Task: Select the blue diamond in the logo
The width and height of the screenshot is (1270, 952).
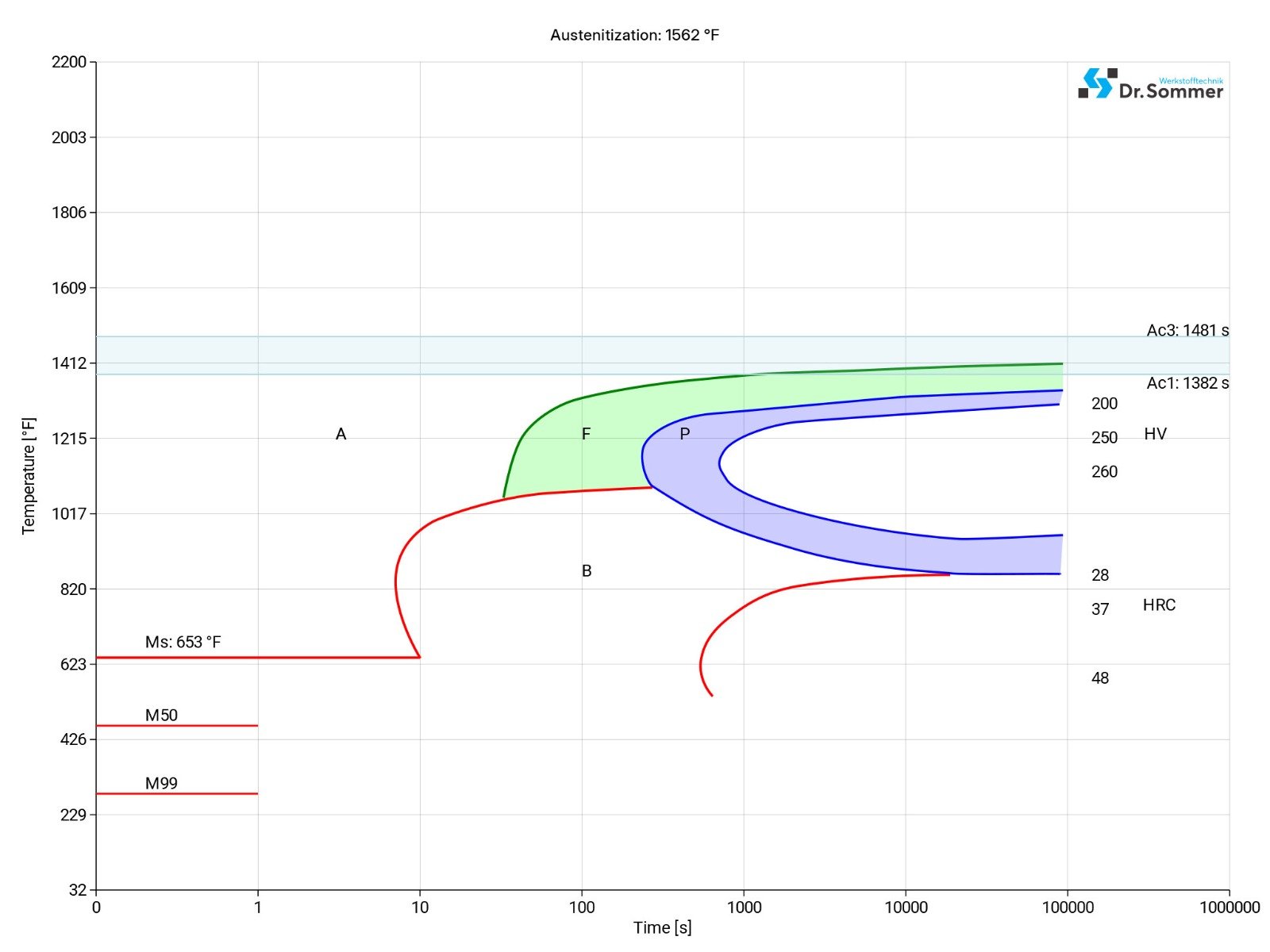Action: pyautogui.click(x=1096, y=82)
